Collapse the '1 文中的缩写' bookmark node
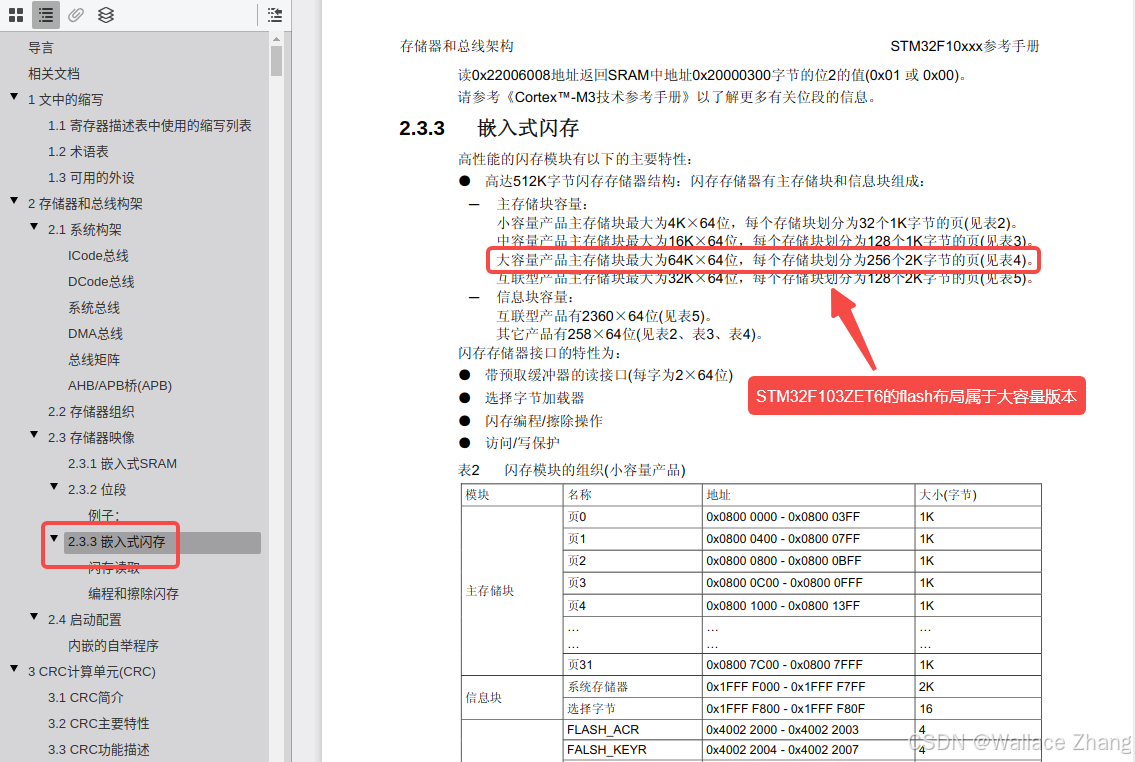1135x762 pixels. [x=14, y=96]
